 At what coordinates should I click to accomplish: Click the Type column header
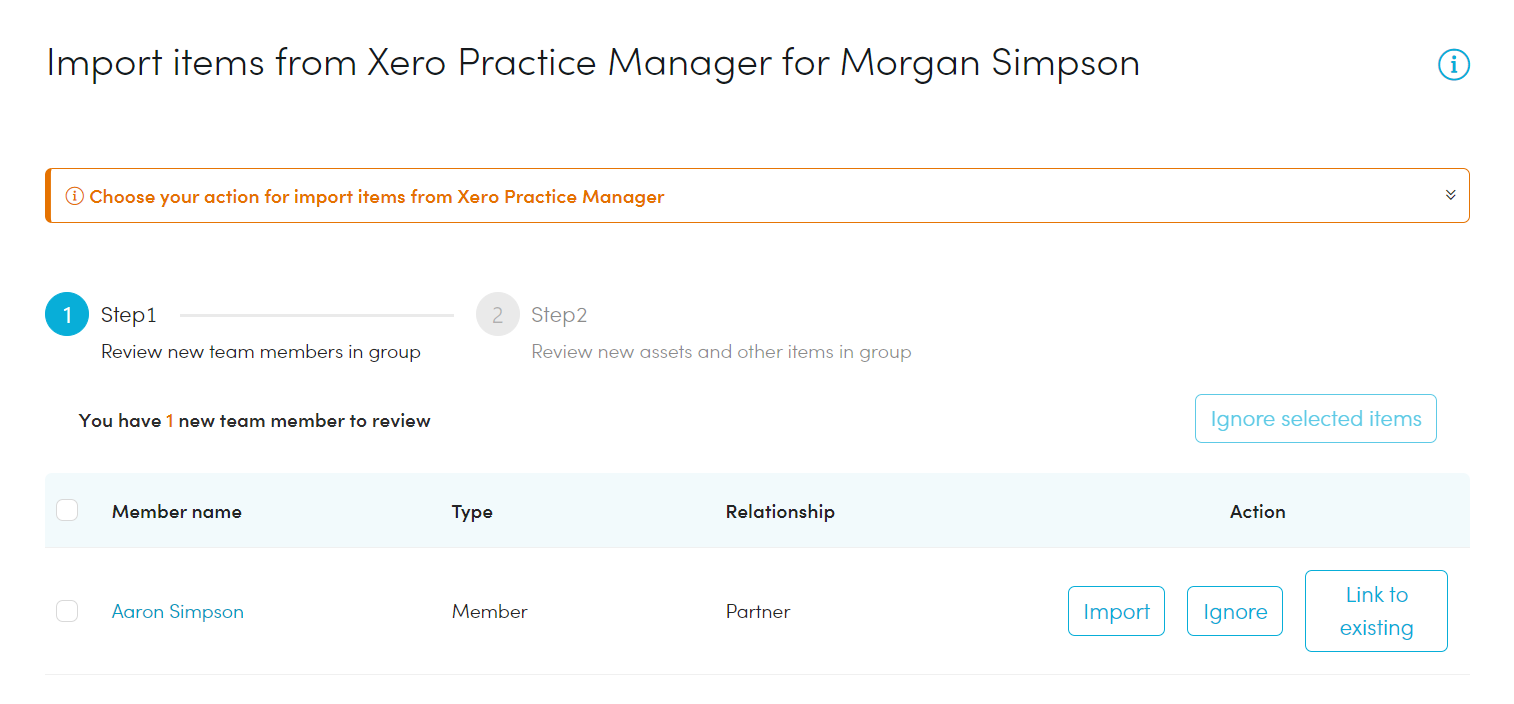pyautogui.click(x=472, y=512)
